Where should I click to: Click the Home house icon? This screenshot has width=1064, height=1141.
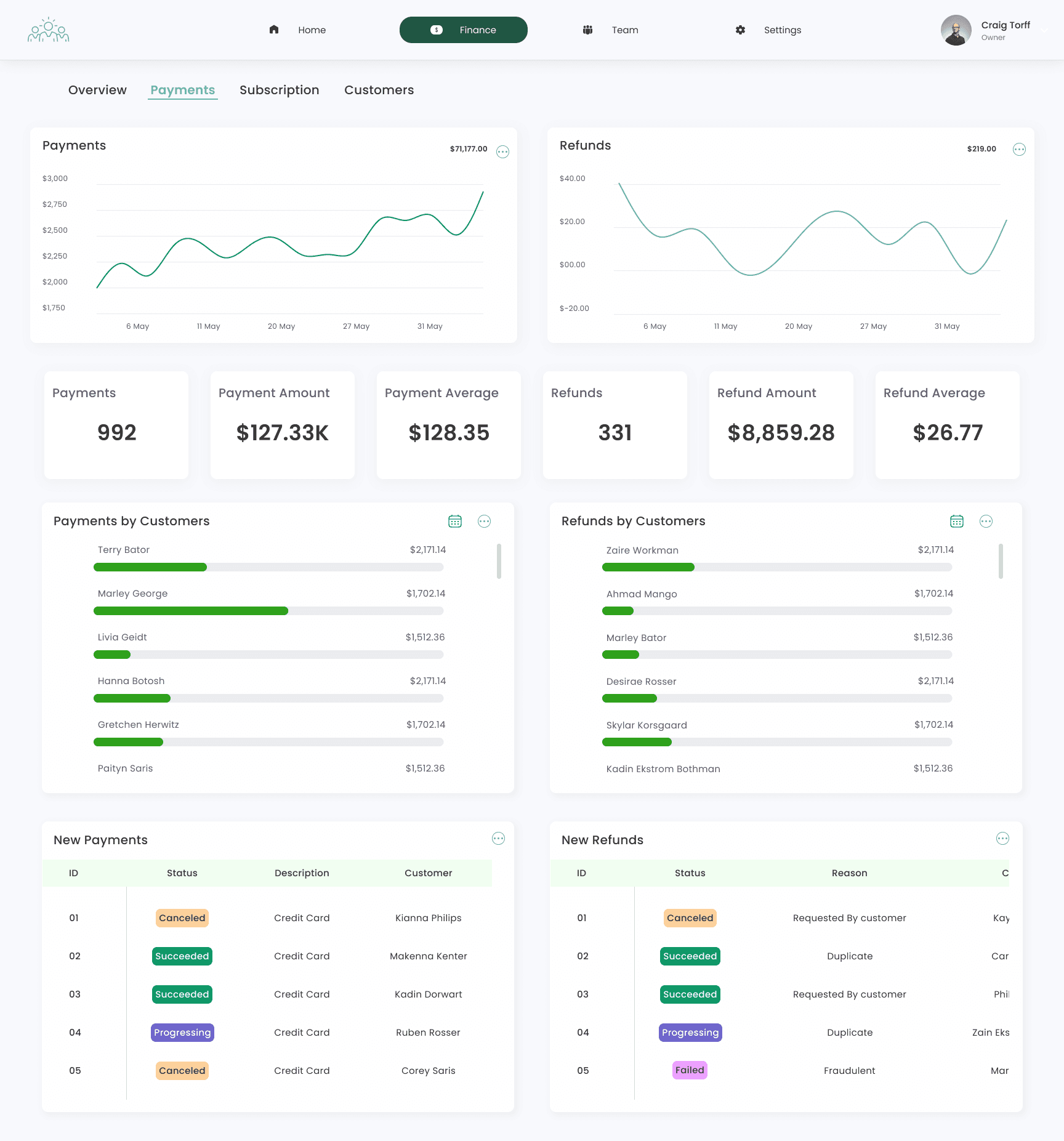click(274, 30)
